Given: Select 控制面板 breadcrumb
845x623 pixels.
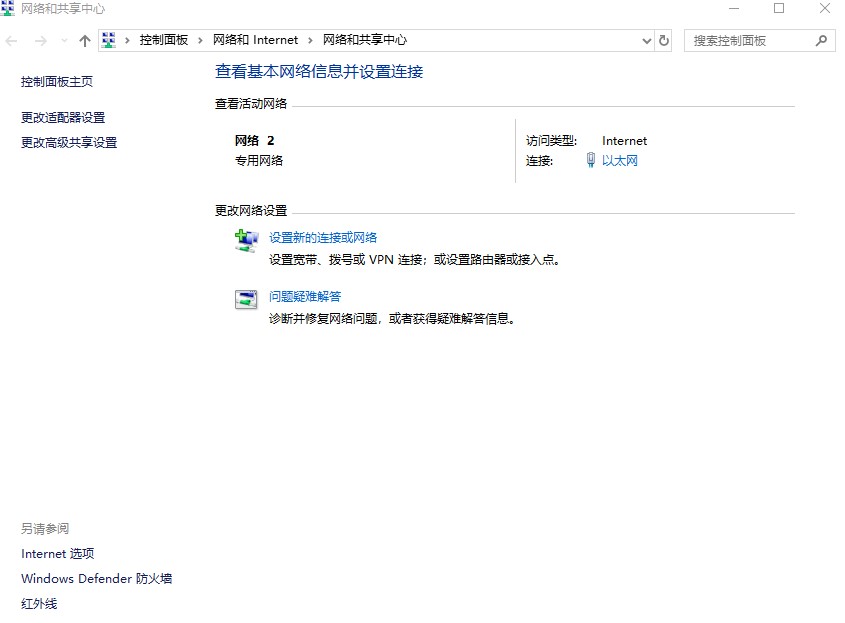Looking at the screenshot, I should pos(164,40).
